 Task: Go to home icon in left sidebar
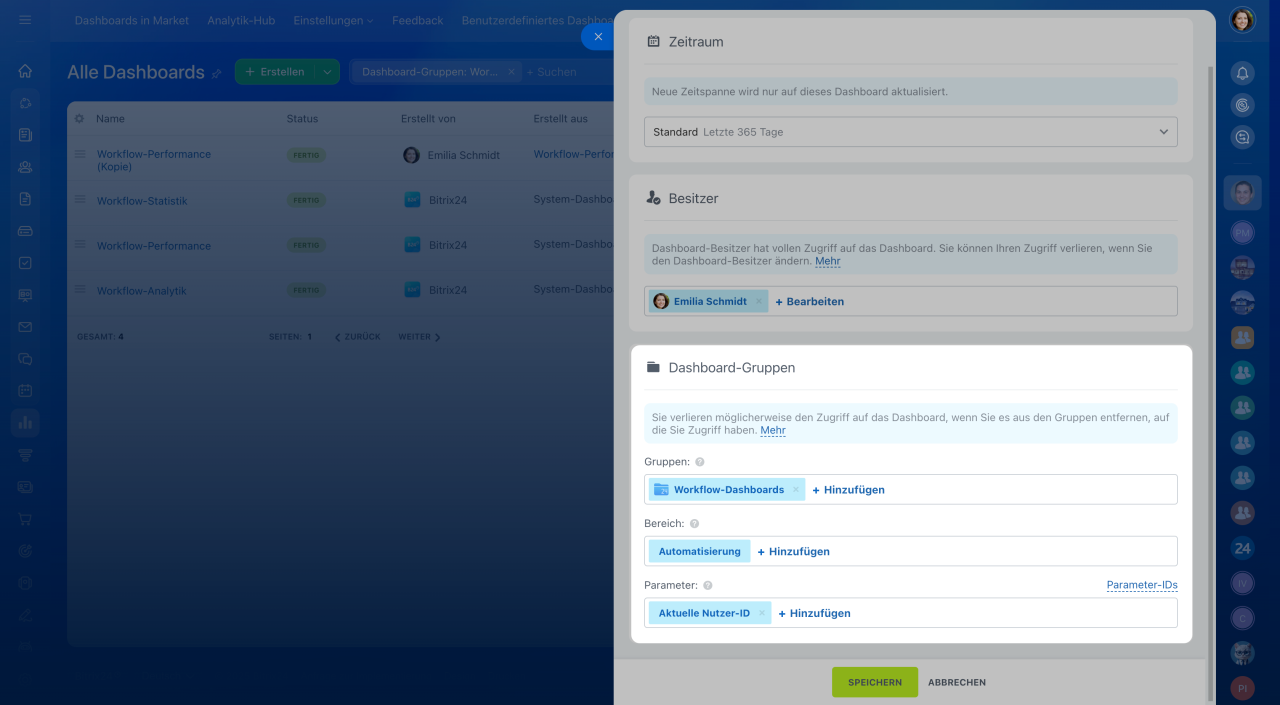(25, 71)
